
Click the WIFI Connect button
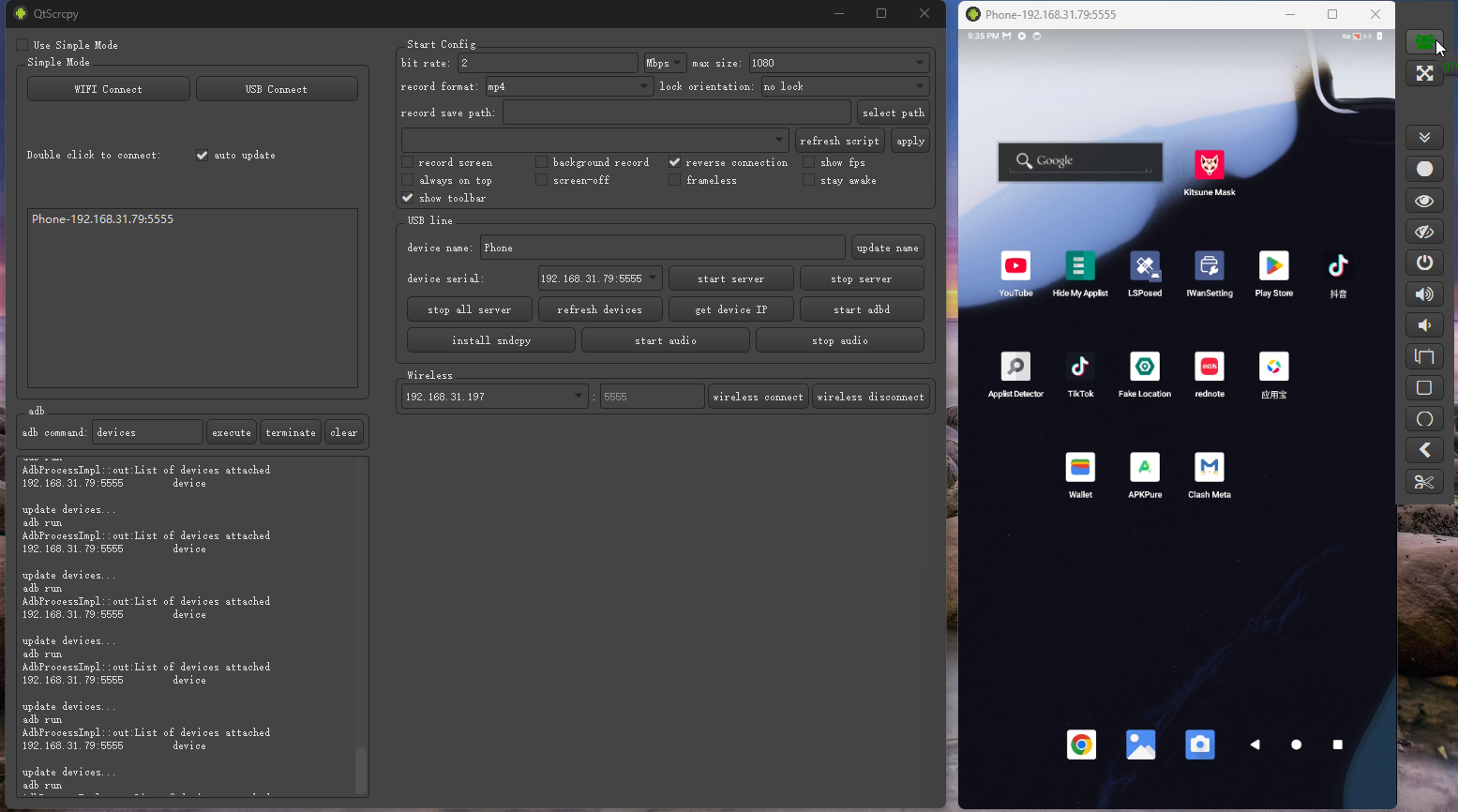pos(109,89)
